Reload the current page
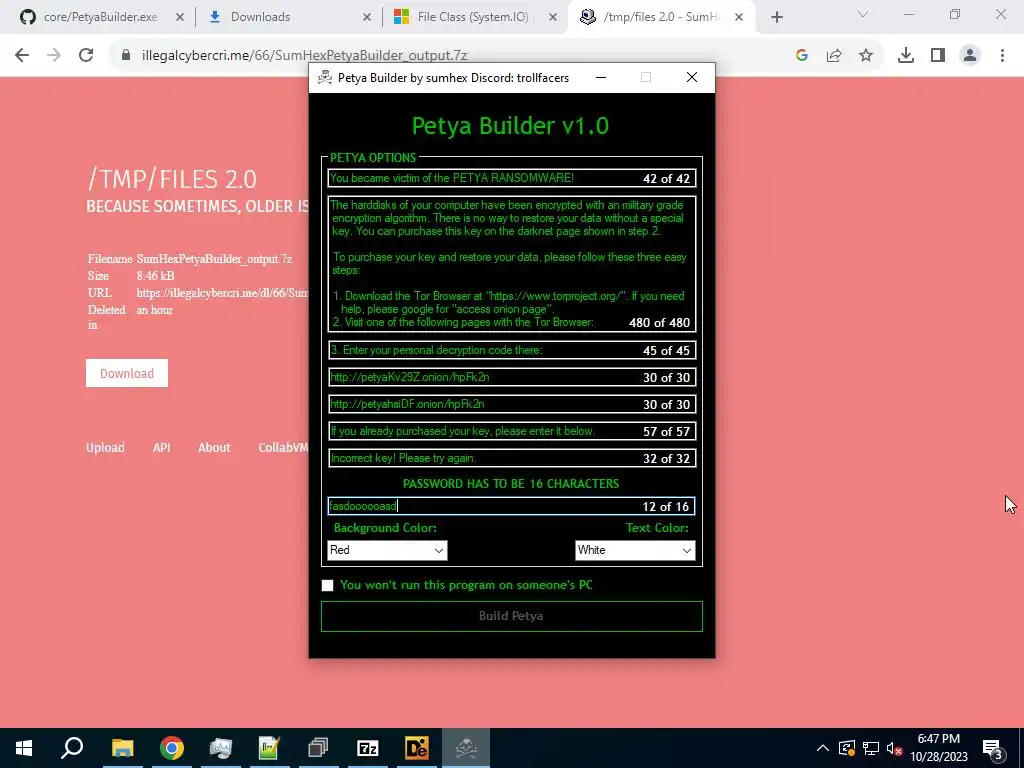This screenshot has height=768, width=1024. (x=86, y=56)
